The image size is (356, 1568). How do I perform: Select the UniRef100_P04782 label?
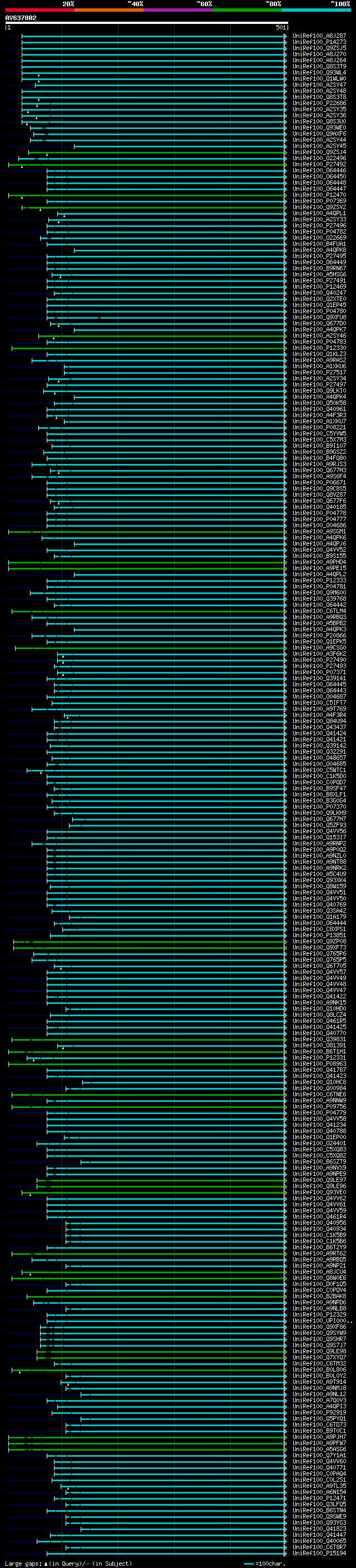point(319,232)
